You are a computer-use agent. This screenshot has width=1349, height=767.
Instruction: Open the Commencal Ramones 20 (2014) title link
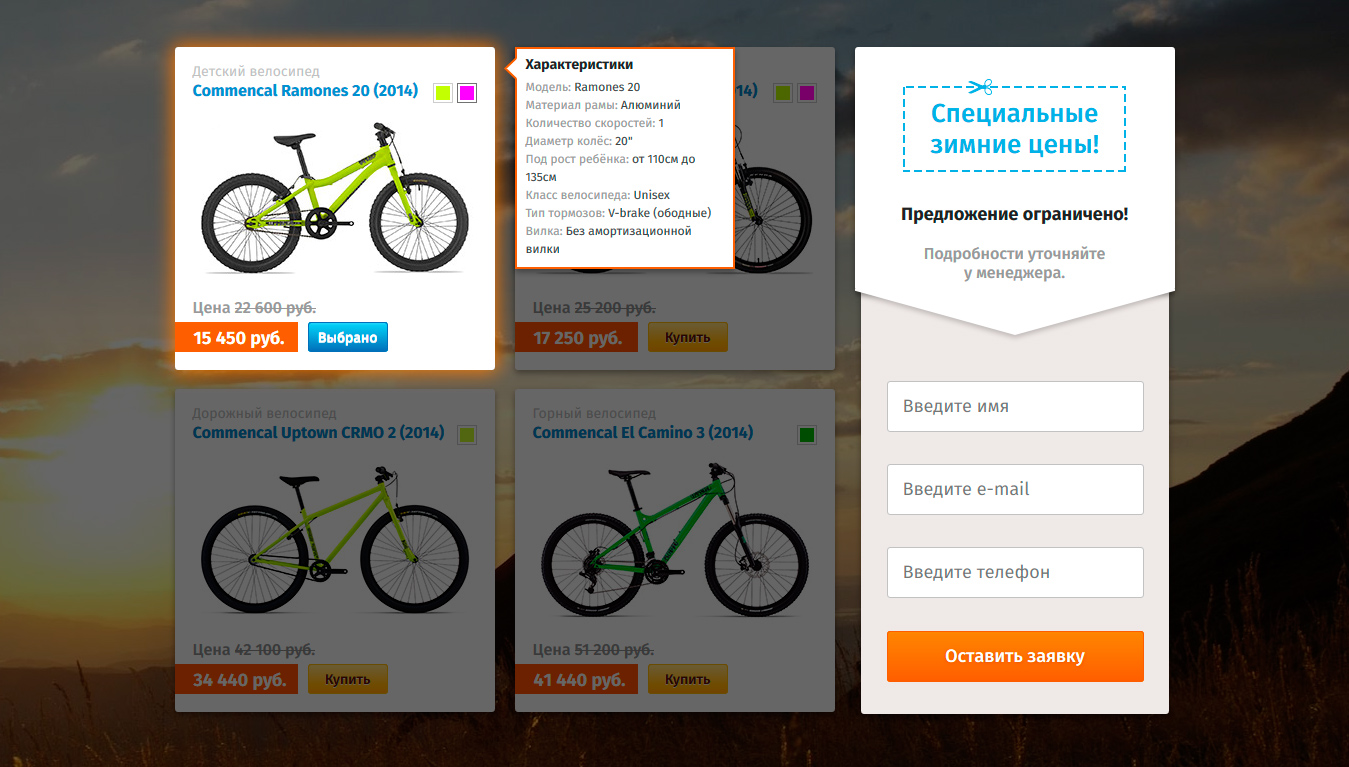305,91
